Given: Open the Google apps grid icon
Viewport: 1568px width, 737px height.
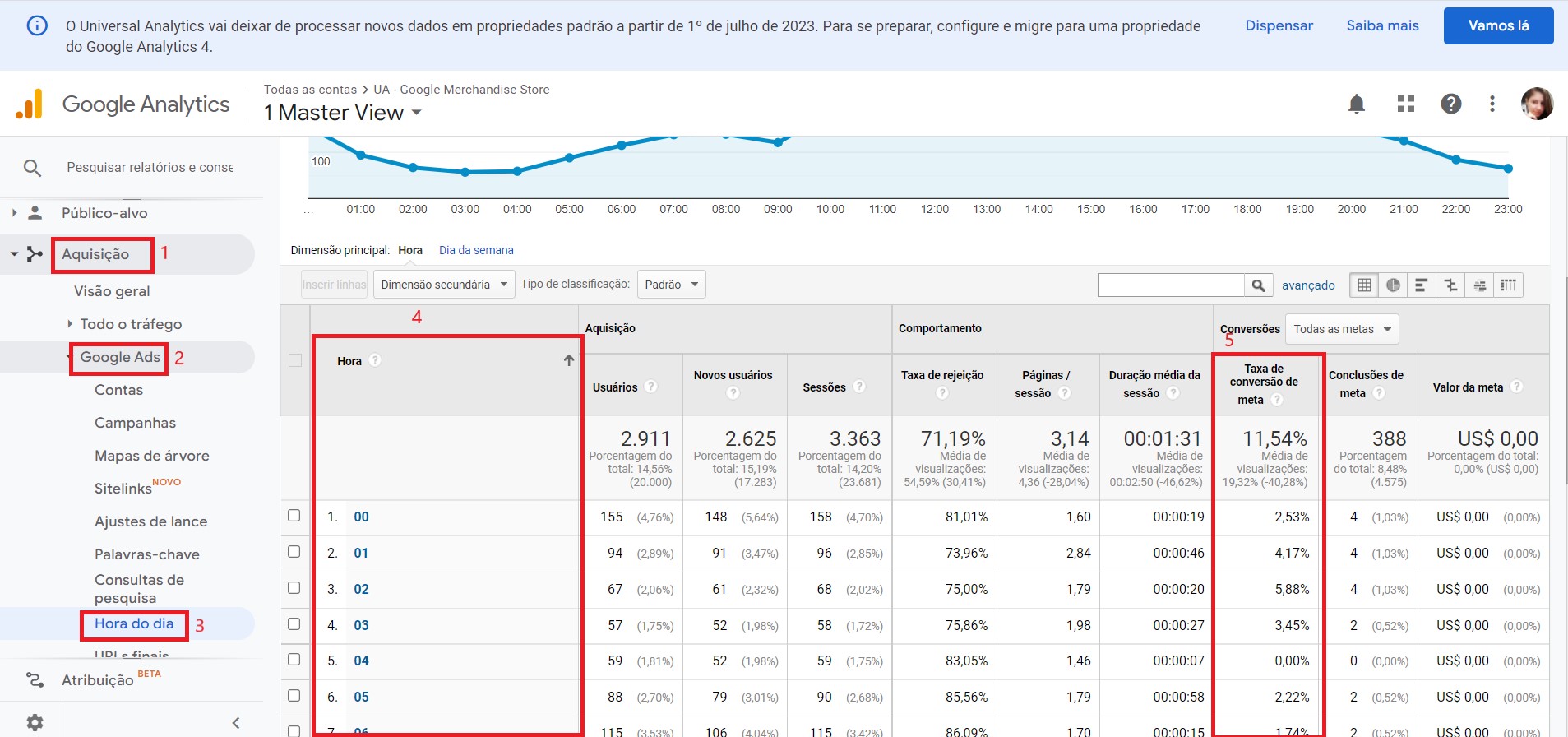Looking at the screenshot, I should pos(1406,104).
